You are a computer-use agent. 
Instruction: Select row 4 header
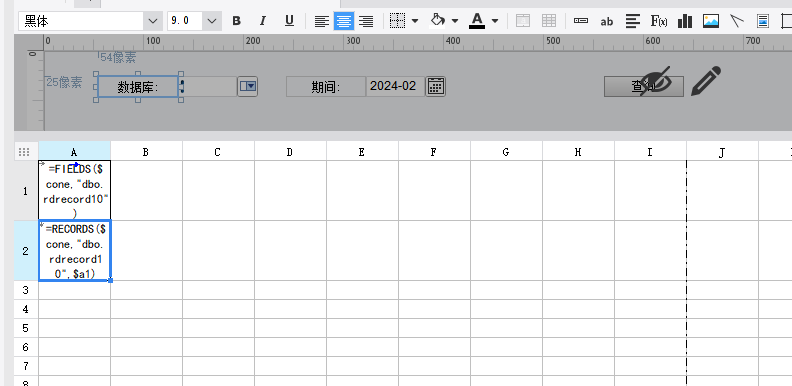(26, 309)
